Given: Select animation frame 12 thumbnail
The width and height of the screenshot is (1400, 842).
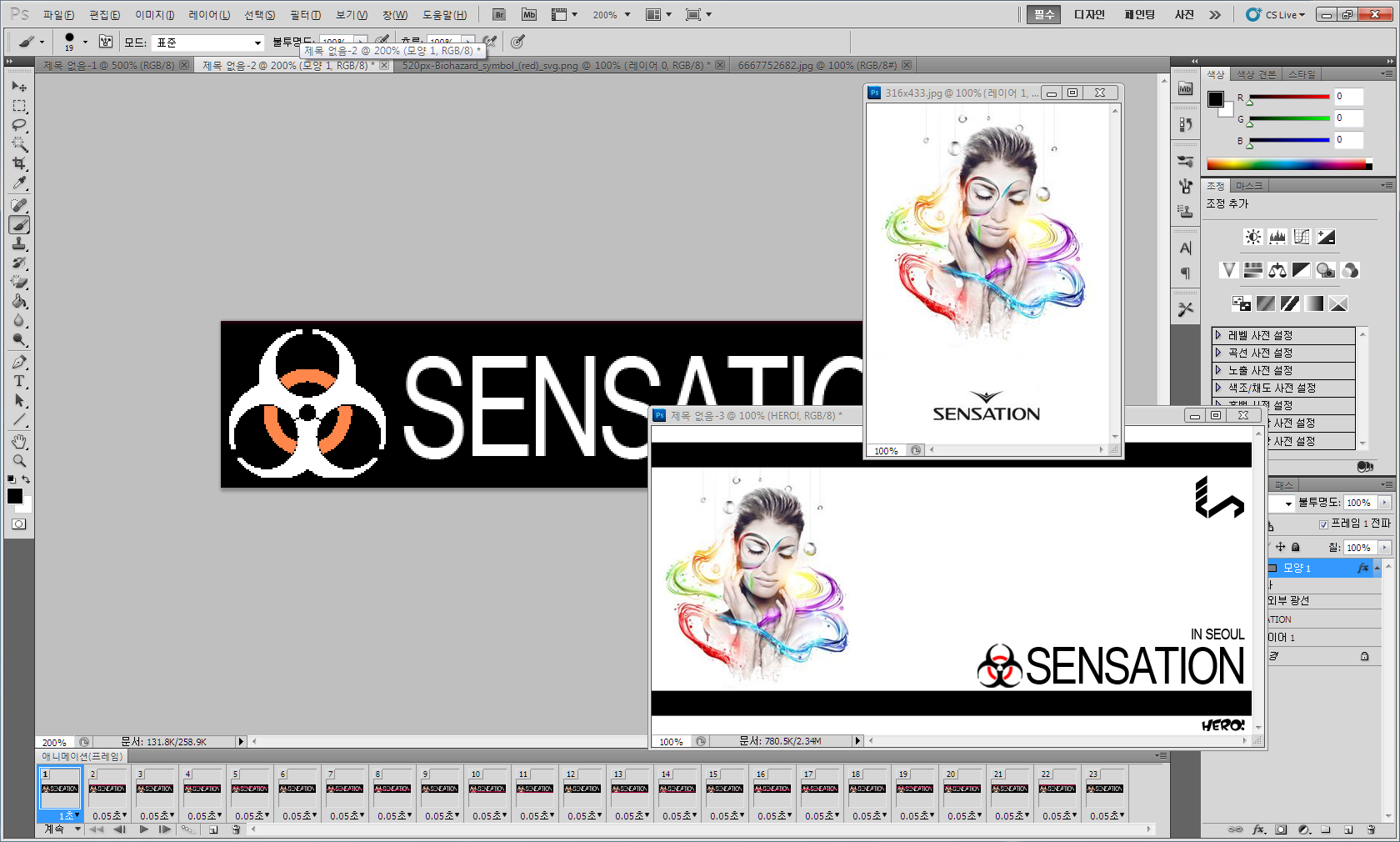Looking at the screenshot, I should click(582, 789).
